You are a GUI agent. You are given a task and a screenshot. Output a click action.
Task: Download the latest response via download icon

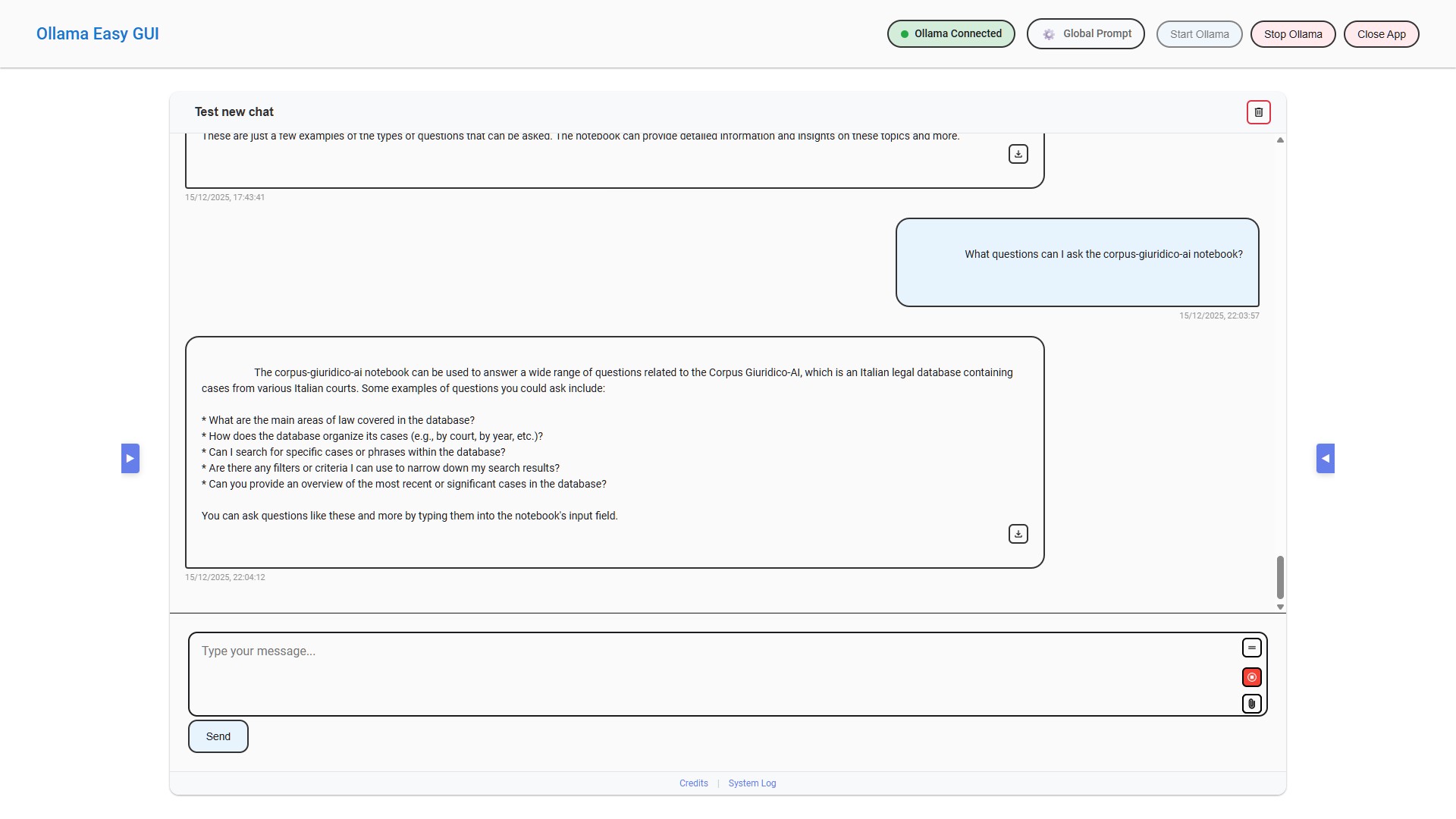tap(1018, 534)
